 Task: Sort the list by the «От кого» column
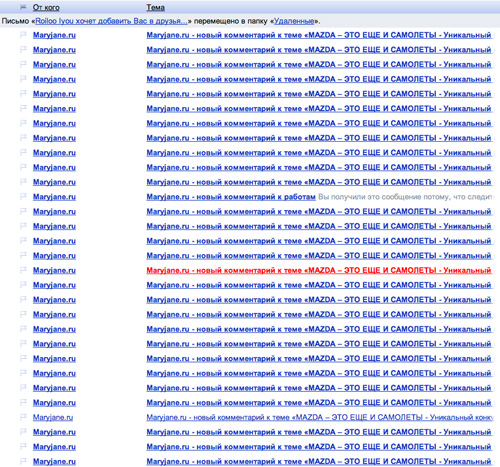click(x=46, y=7)
